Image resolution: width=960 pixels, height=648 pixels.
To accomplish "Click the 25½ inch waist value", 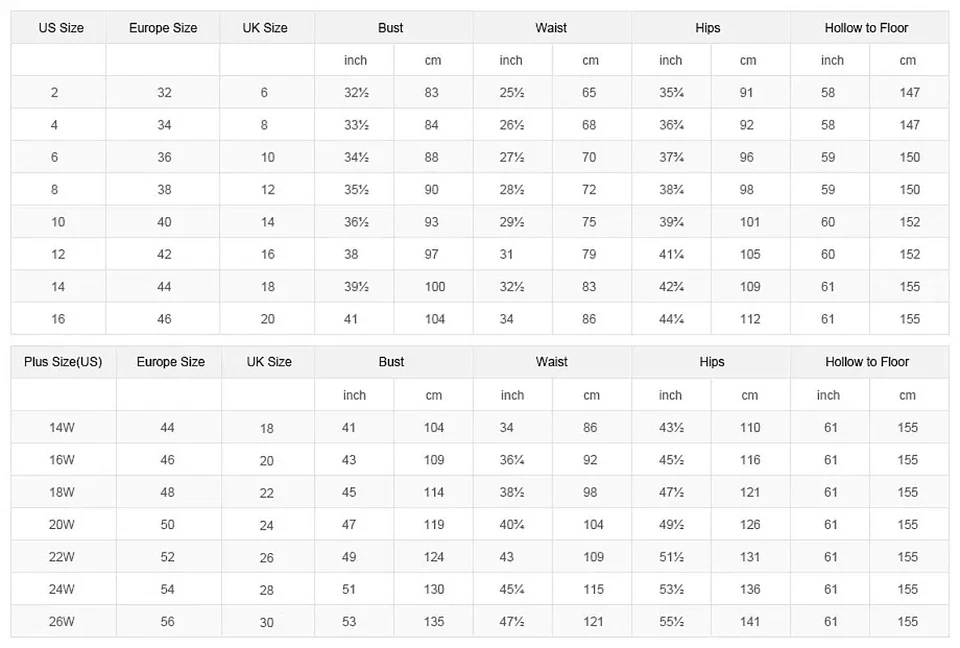I will (512, 93).
